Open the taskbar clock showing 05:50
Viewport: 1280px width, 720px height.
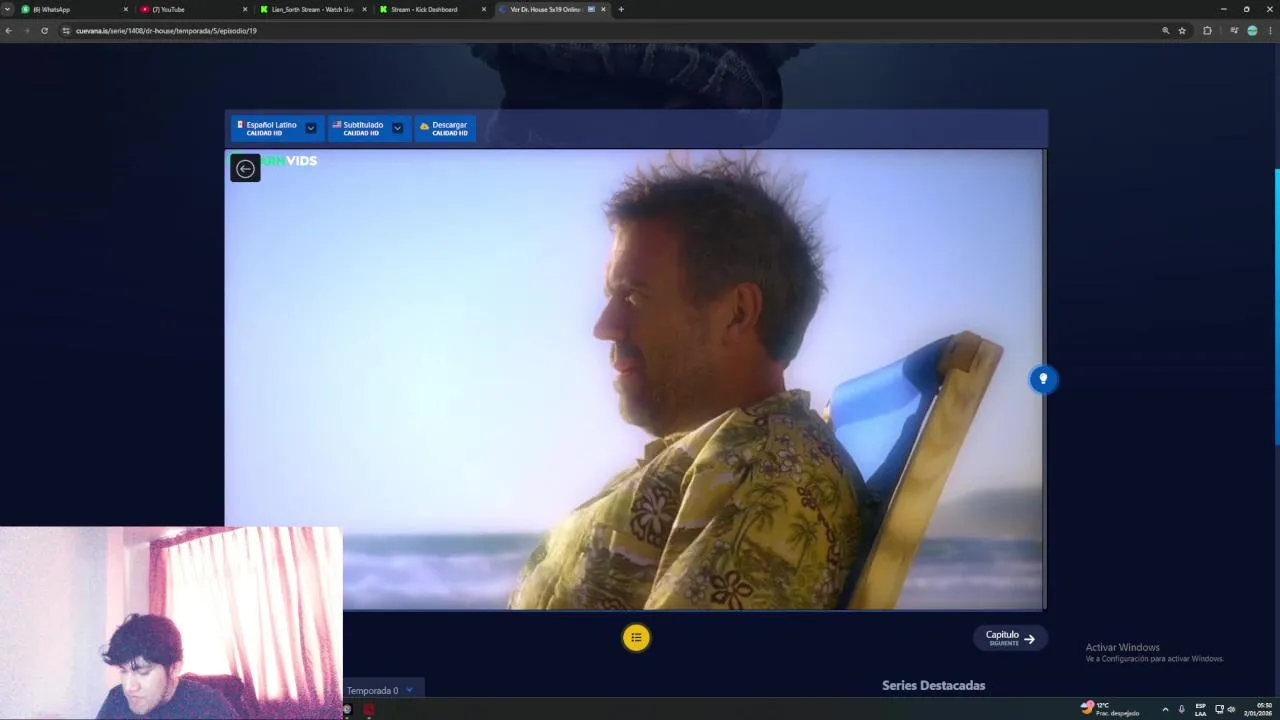(x=1258, y=709)
